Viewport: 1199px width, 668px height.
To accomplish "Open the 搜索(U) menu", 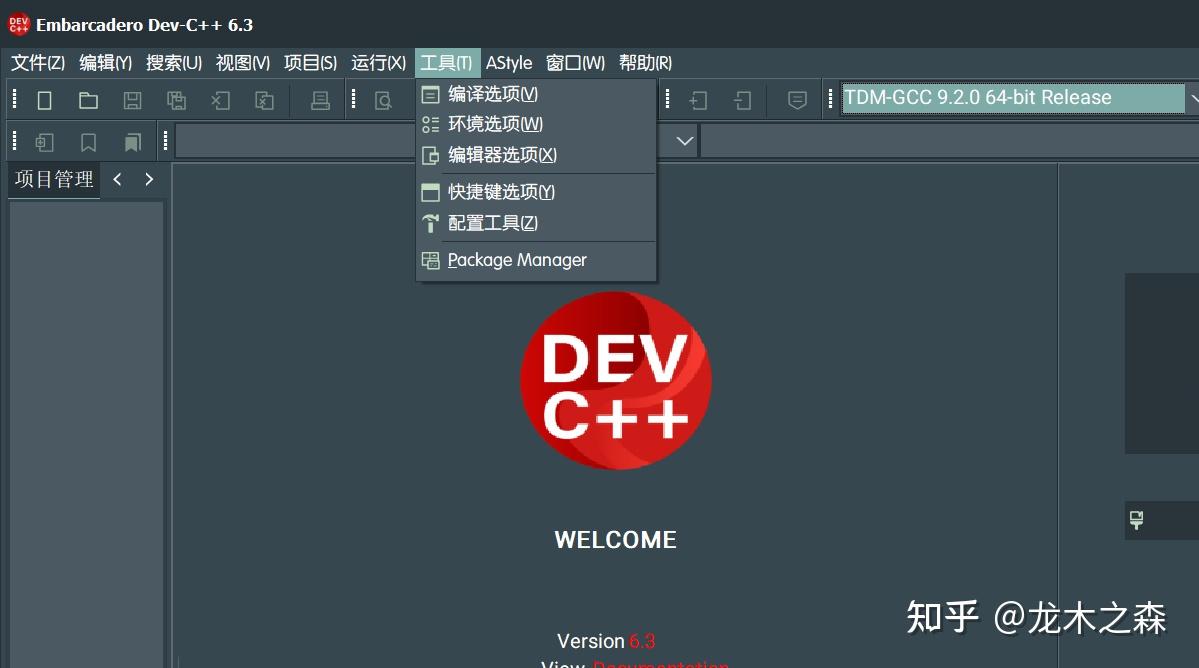I will [174, 63].
